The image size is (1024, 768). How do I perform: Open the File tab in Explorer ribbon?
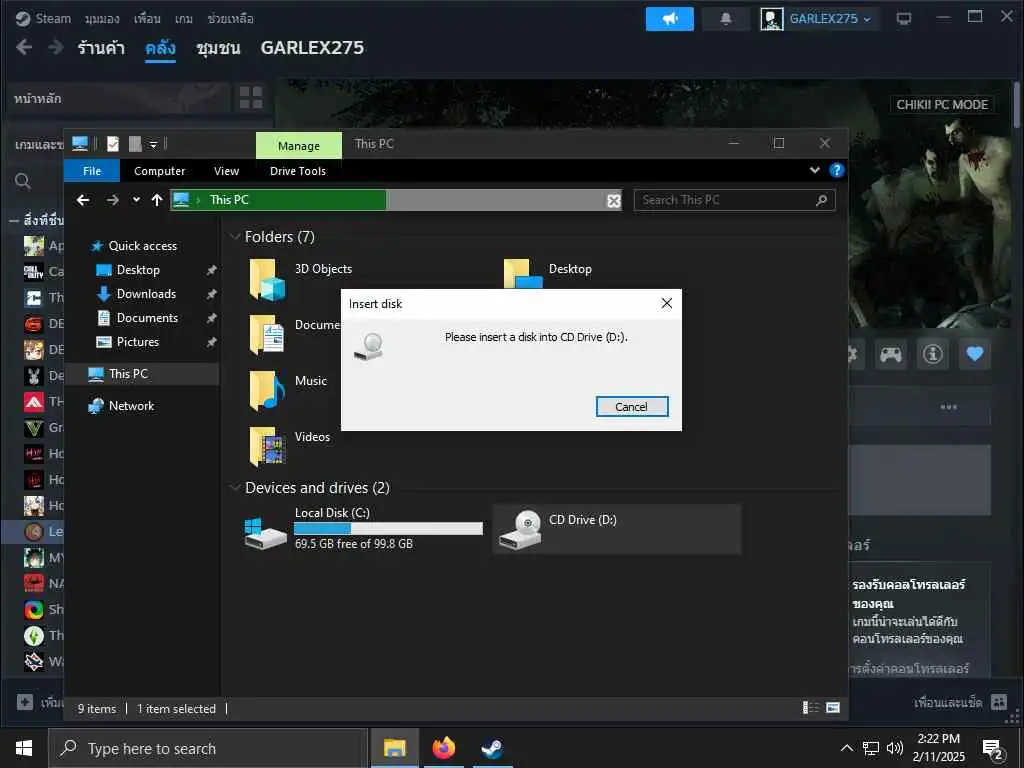pos(92,170)
